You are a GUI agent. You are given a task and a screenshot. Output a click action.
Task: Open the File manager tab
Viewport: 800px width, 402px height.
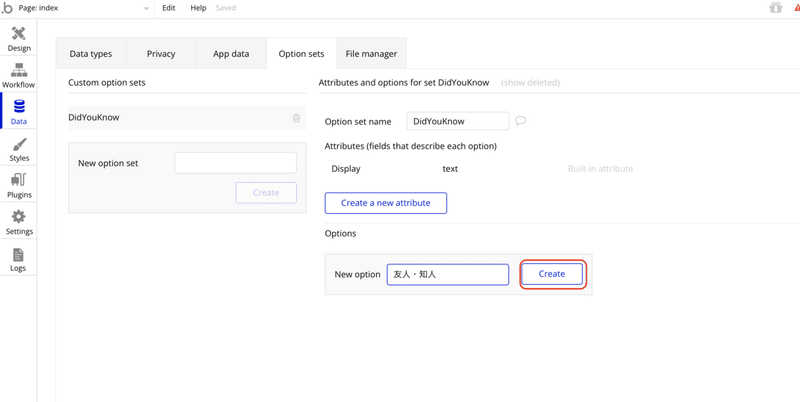point(371,54)
